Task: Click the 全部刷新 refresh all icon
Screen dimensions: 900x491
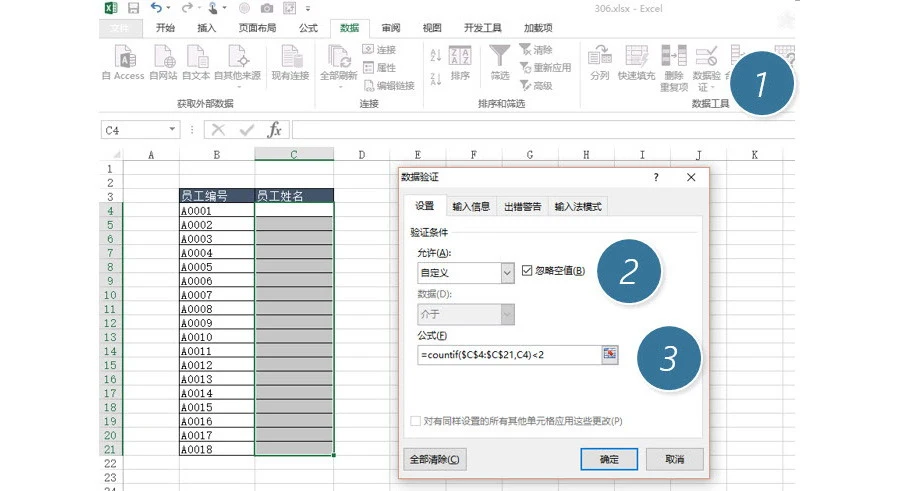Action: (x=338, y=57)
